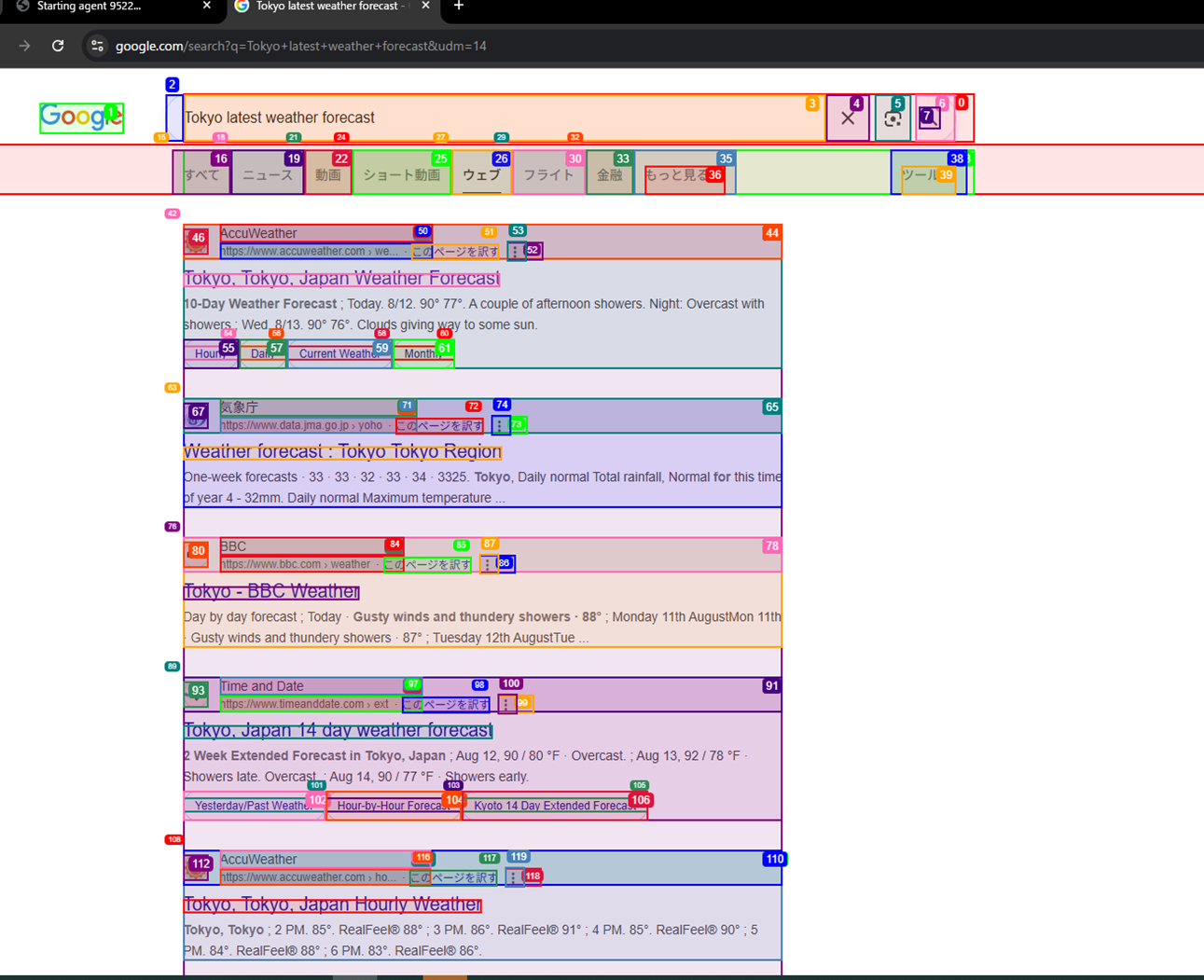Viewport: 1204px width, 980px height.
Task: Click 'Time and Date' site name text
Action: pos(262,686)
